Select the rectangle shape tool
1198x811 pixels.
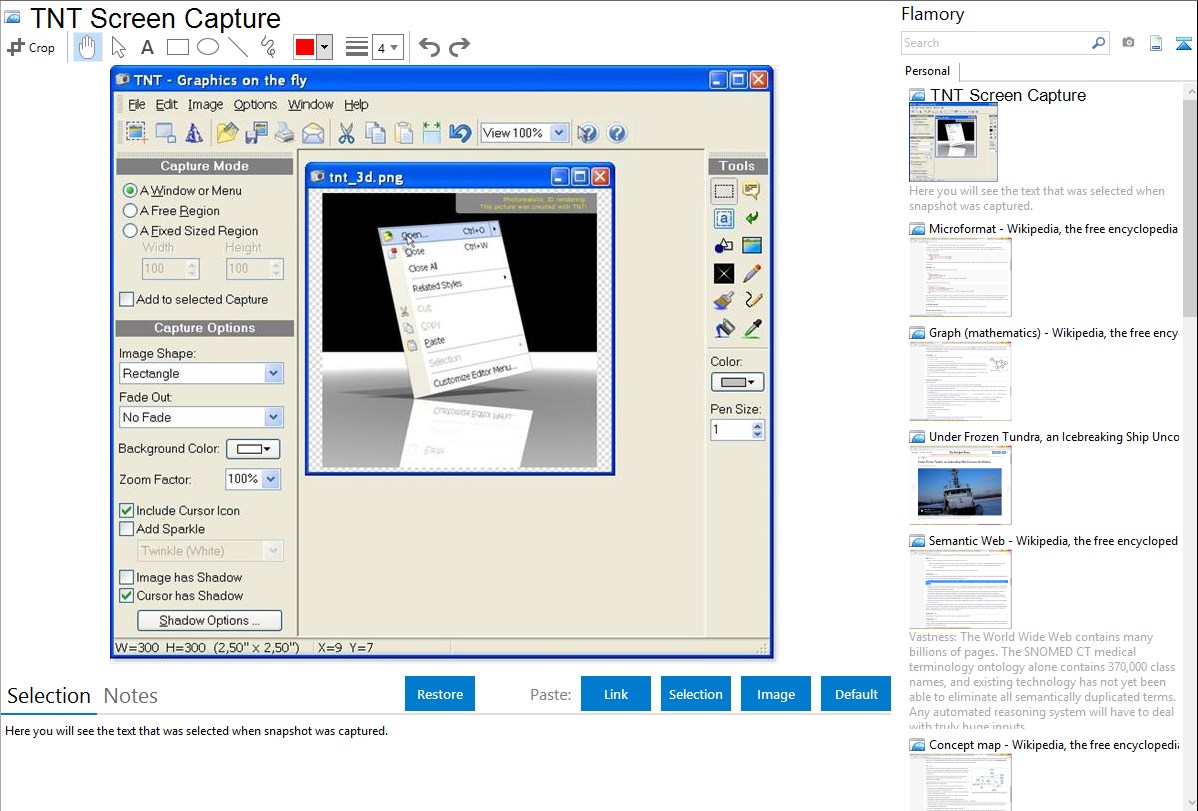coord(178,47)
